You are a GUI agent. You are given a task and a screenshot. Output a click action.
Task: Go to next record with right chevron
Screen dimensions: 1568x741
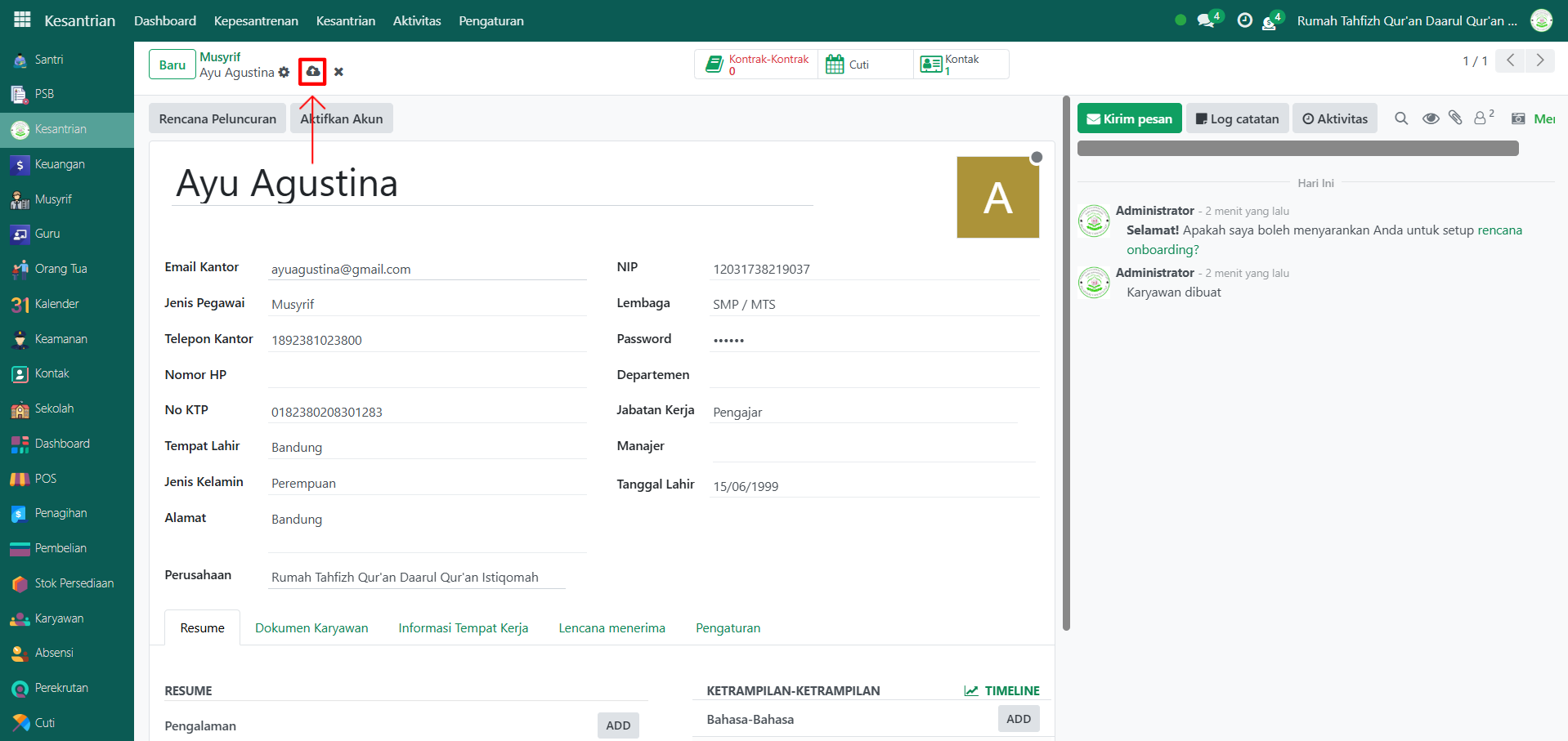pyautogui.click(x=1540, y=60)
